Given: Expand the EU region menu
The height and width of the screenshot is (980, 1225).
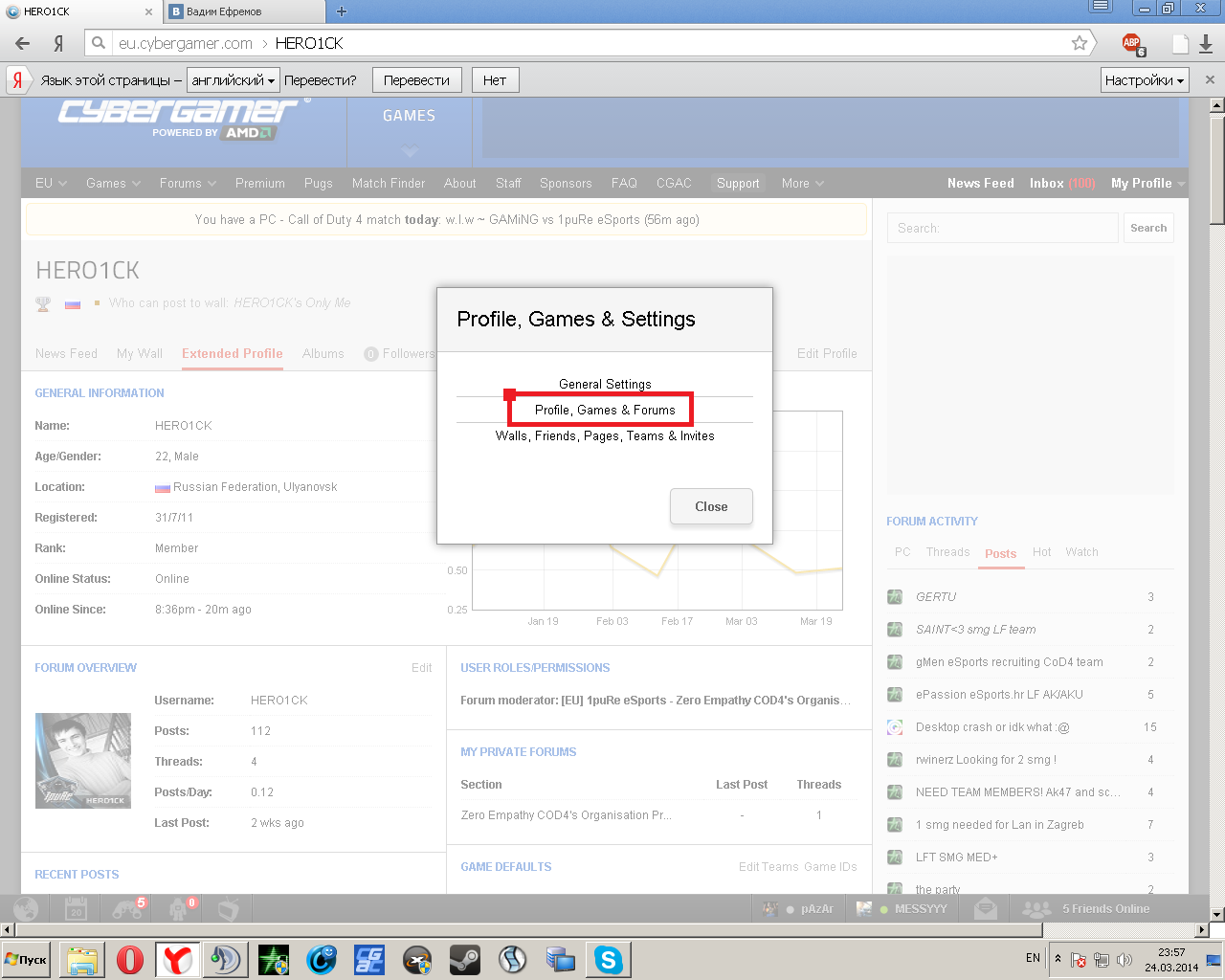Looking at the screenshot, I should (51, 184).
